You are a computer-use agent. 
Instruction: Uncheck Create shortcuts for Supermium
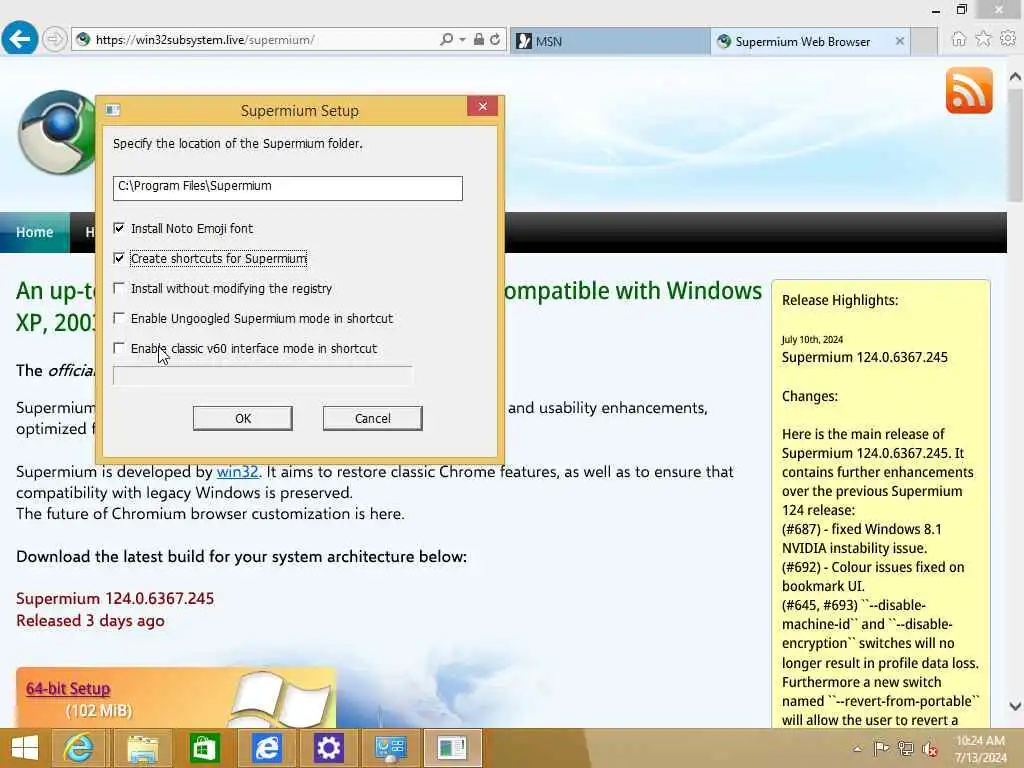click(x=119, y=258)
